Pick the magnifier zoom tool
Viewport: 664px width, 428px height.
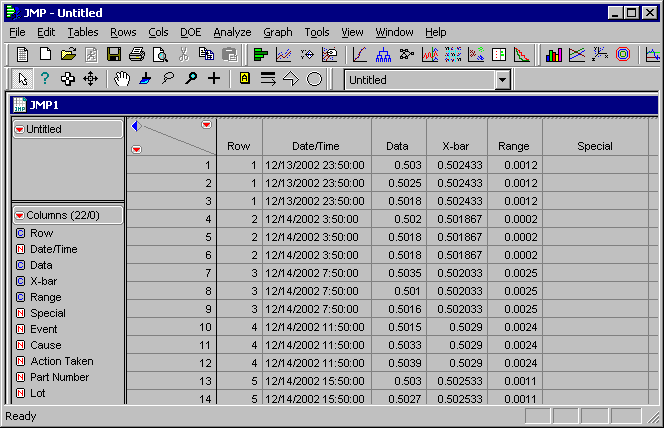point(190,79)
